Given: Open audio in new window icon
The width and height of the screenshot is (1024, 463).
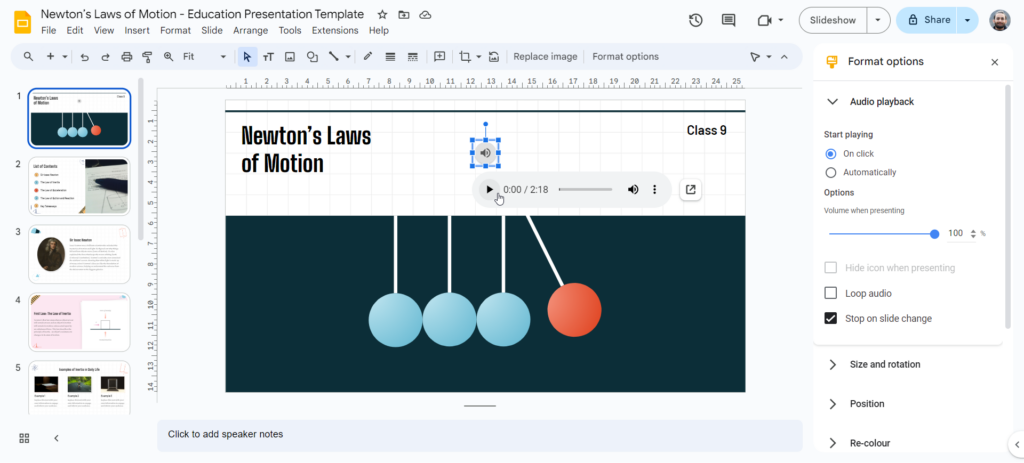Looking at the screenshot, I should coord(690,189).
